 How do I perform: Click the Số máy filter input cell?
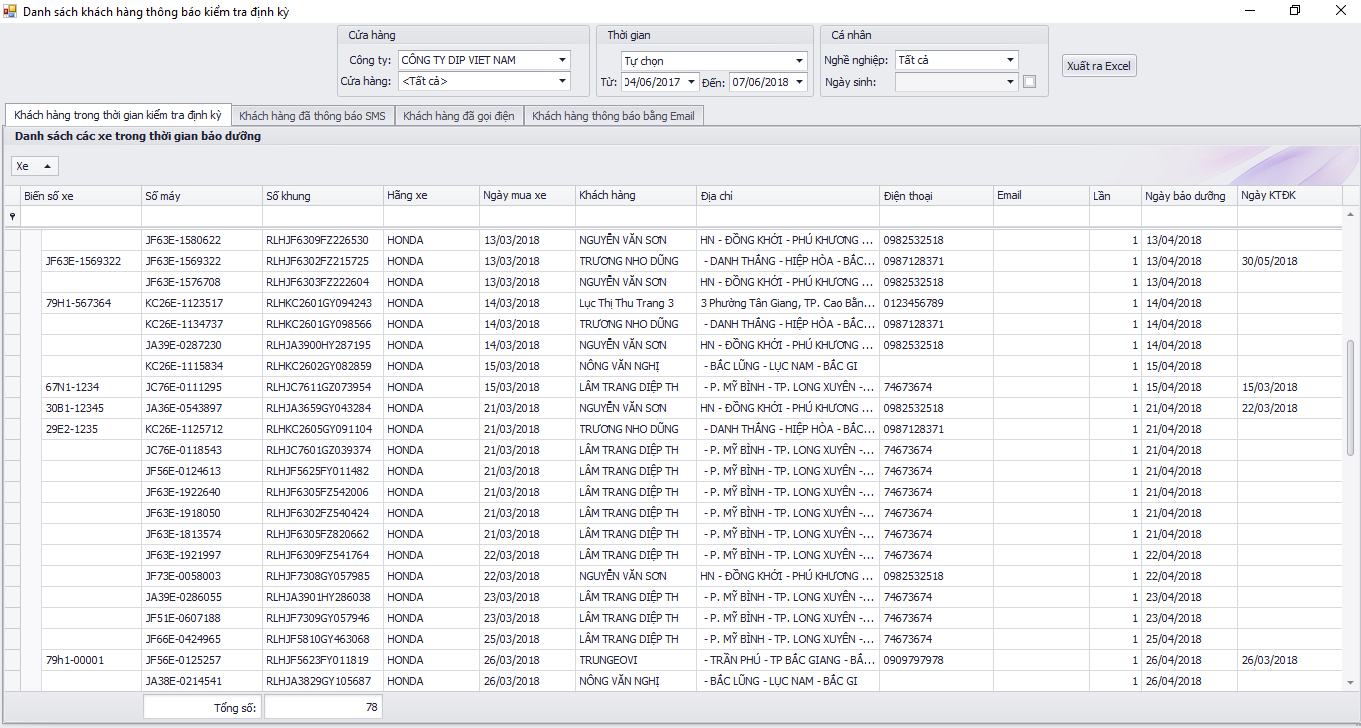point(201,216)
